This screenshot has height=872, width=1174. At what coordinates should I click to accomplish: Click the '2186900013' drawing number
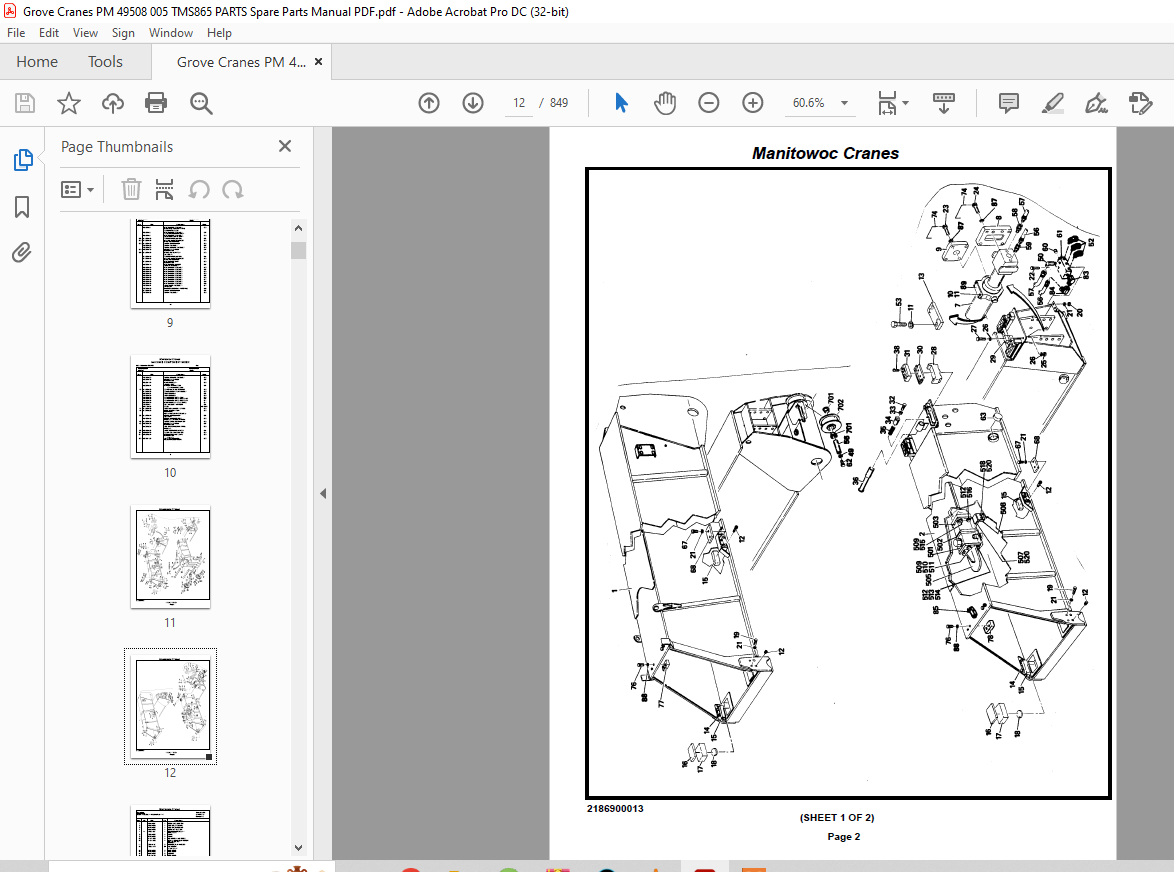(615, 808)
